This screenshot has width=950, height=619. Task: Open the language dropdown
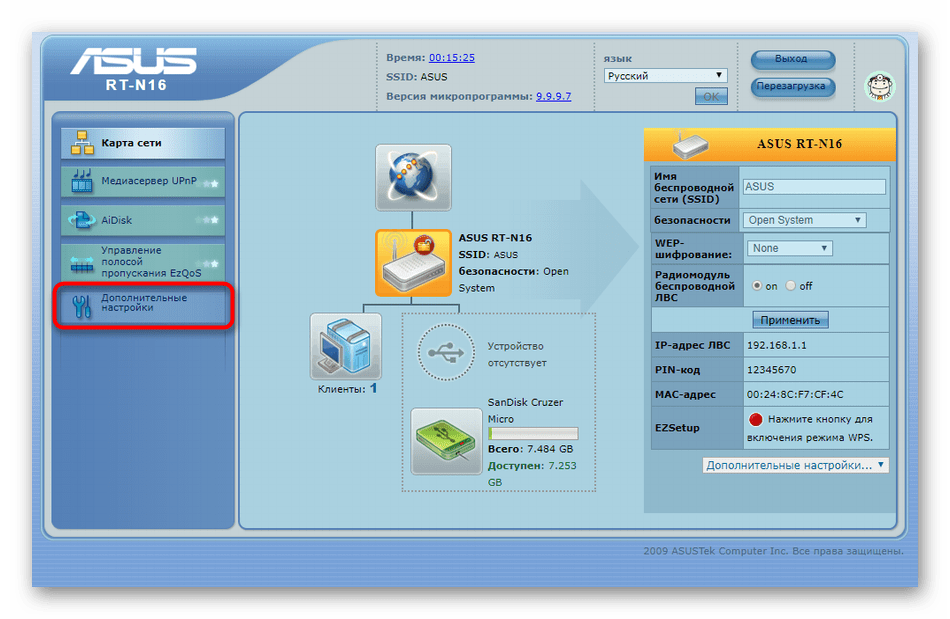(665, 76)
